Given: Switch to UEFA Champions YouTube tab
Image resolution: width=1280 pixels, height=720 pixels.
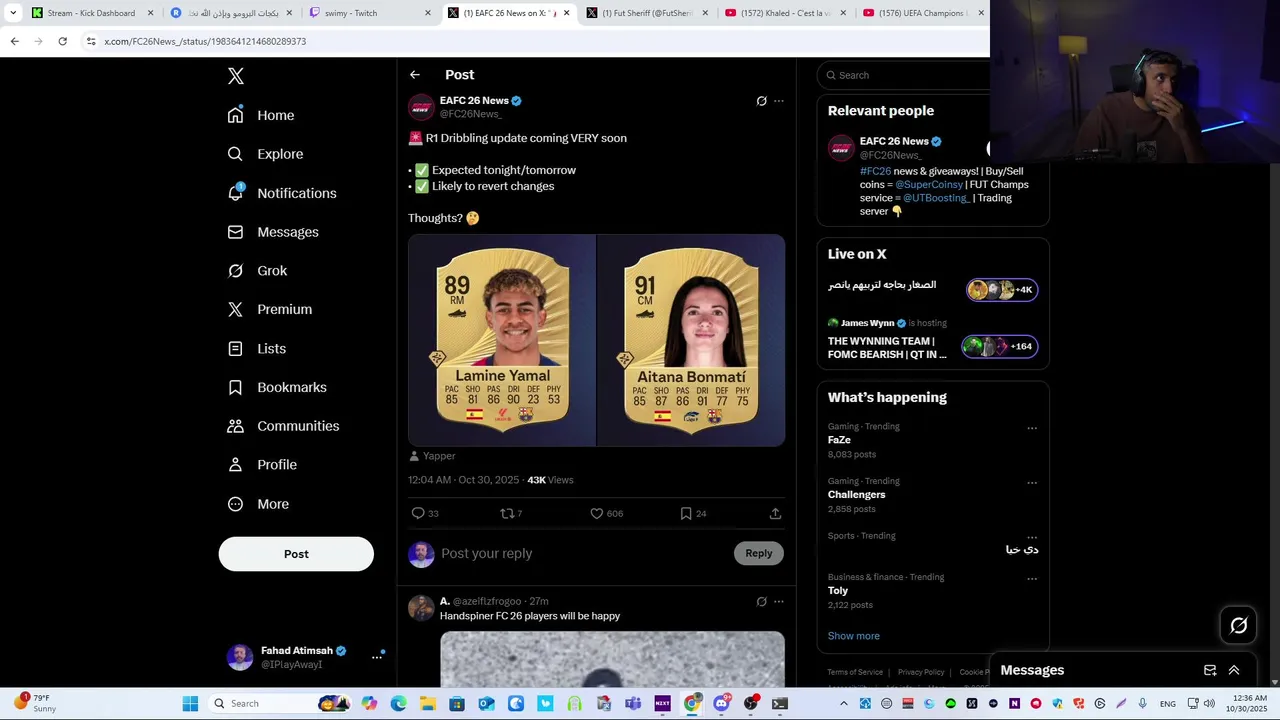Looking at the screenshot, I should (x=923, y=13).
